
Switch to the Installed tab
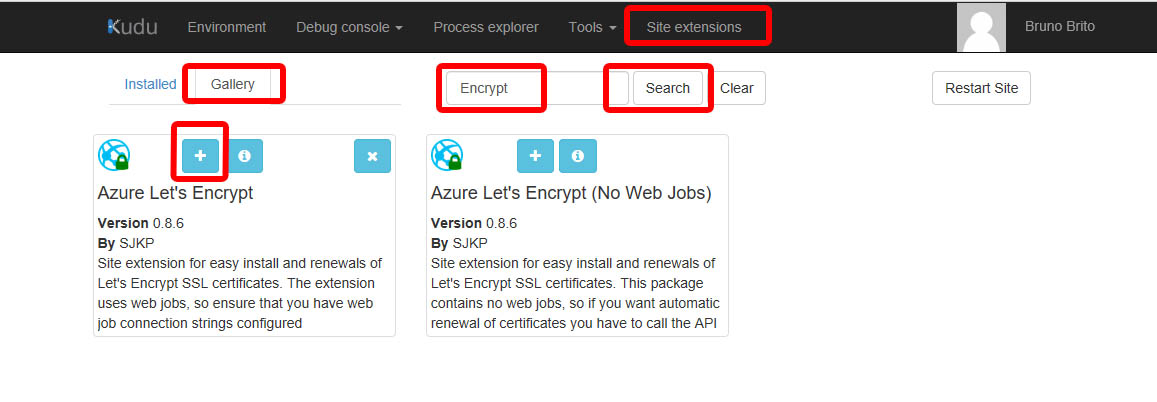coord(151,84)
